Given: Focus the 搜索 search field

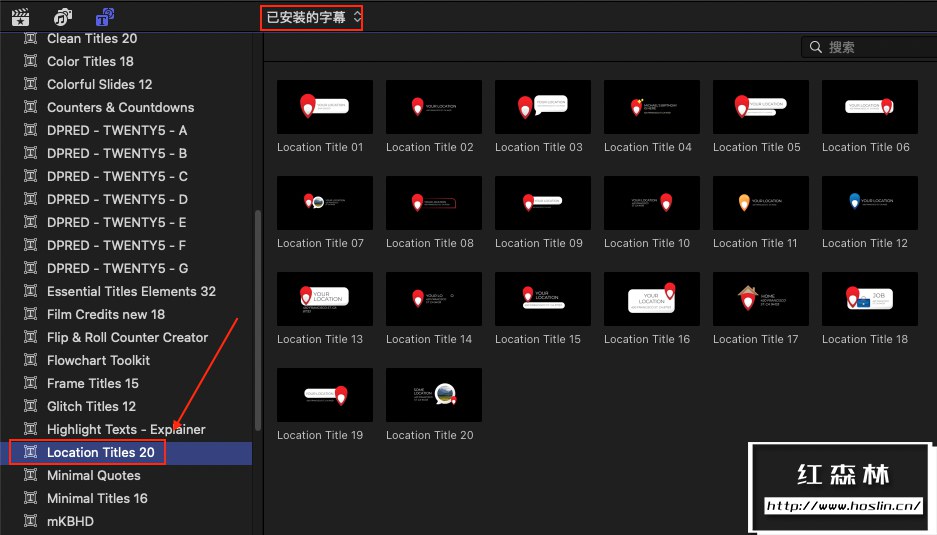Looking at the screenshot, I should 869,47.
